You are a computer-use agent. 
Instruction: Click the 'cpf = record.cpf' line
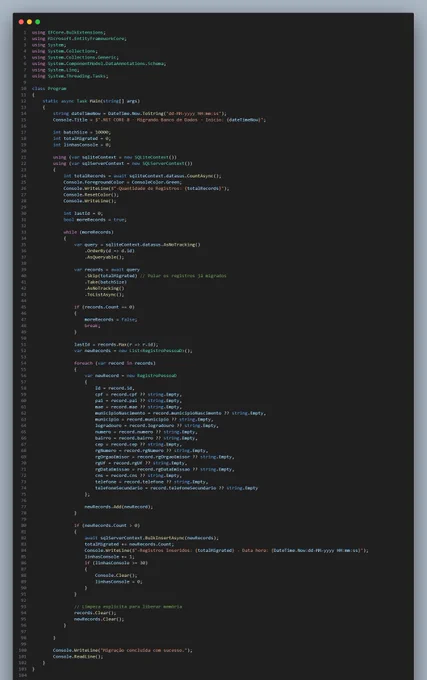(x=139, y=395)
